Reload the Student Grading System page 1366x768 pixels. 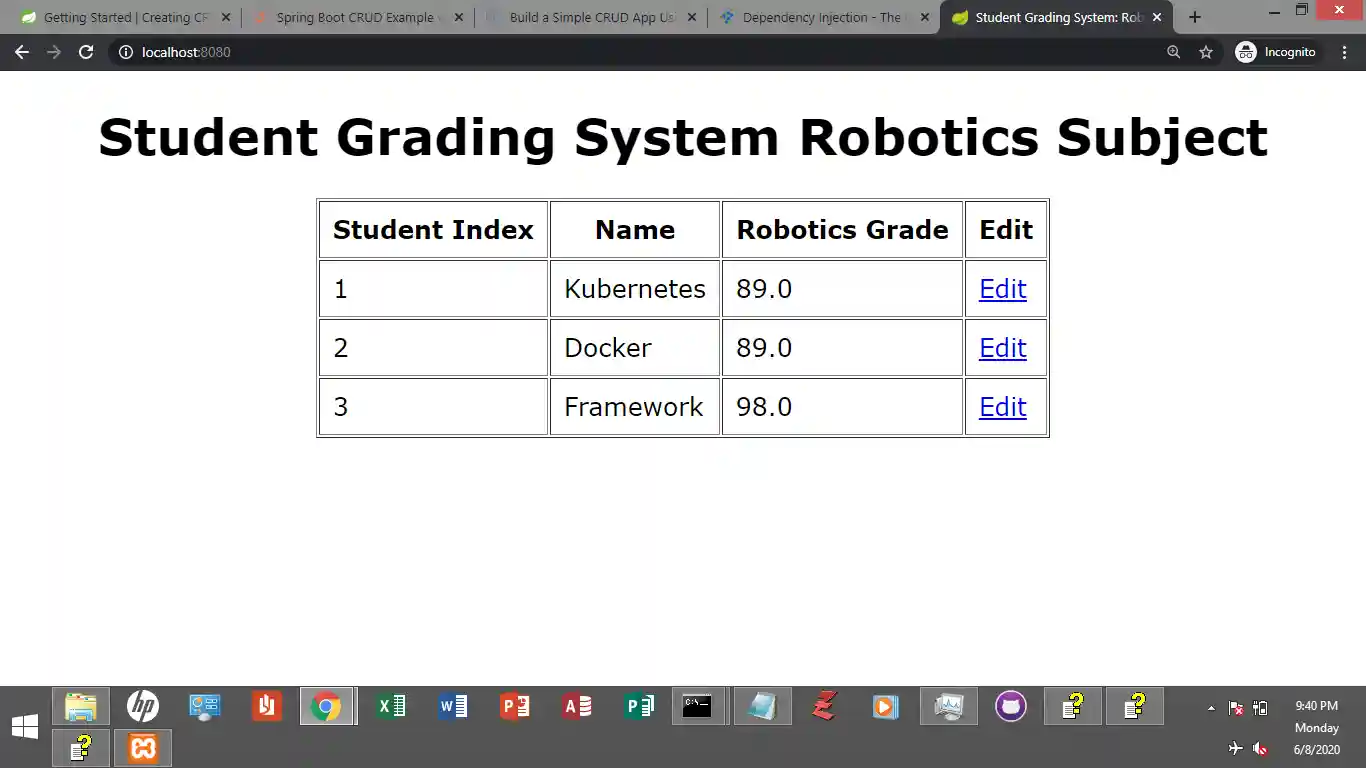pos(87,52)
